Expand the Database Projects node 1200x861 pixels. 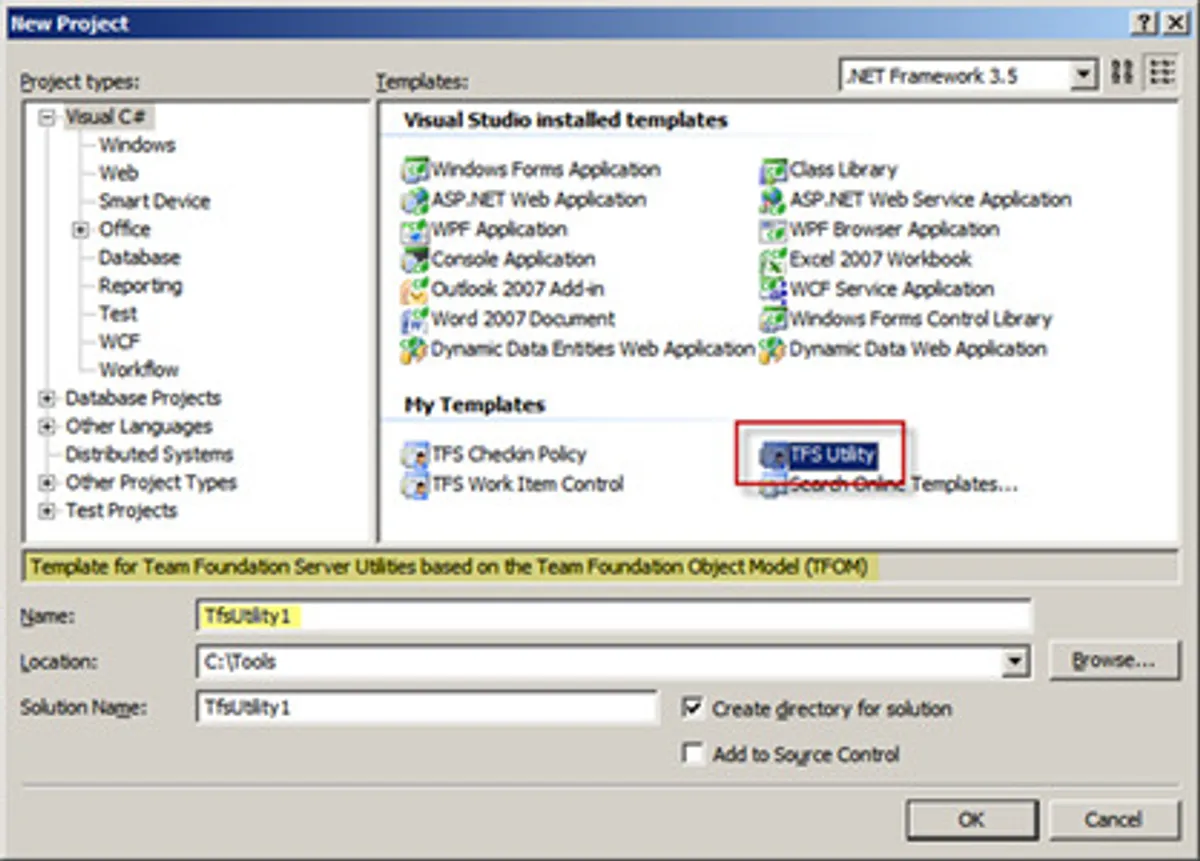(47, 398)
